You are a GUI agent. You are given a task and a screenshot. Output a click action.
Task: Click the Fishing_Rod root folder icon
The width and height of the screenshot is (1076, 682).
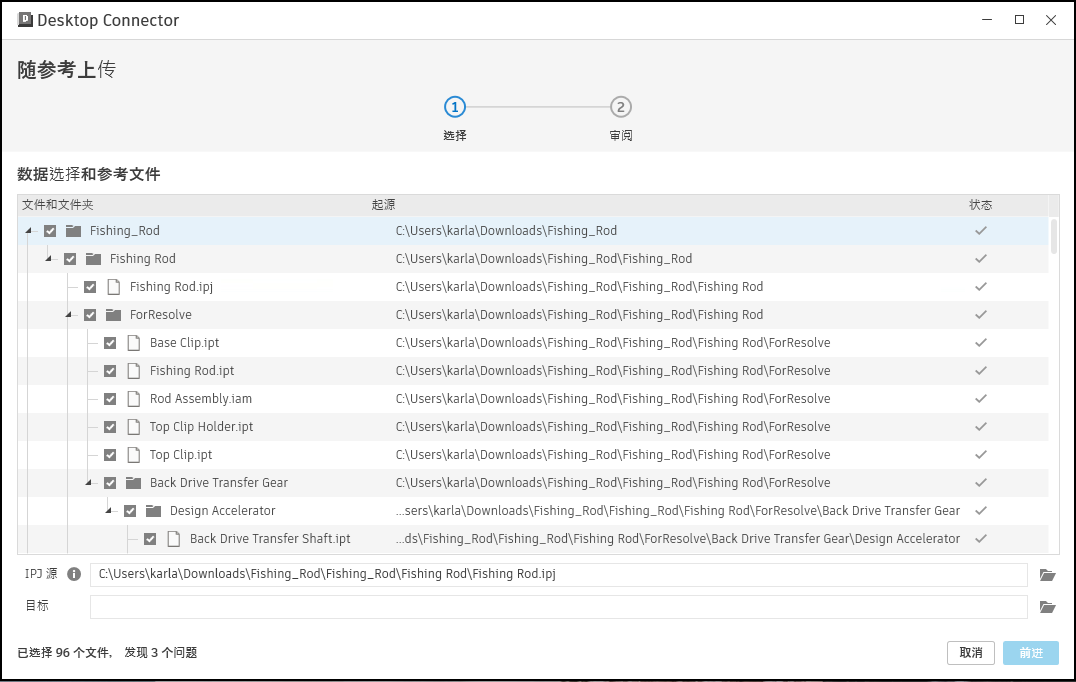pos(73,231)
